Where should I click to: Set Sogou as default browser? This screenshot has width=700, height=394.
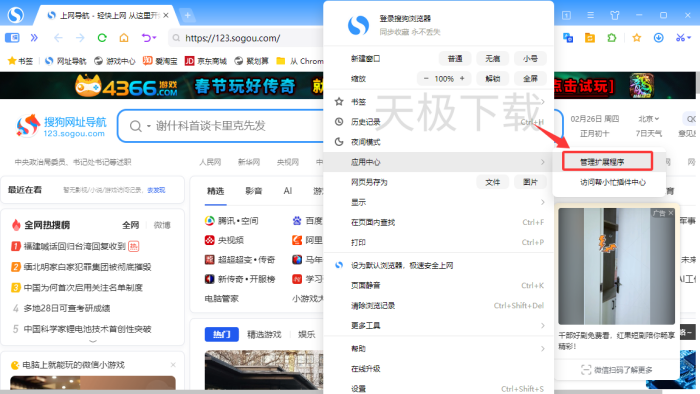coord(438,265)
